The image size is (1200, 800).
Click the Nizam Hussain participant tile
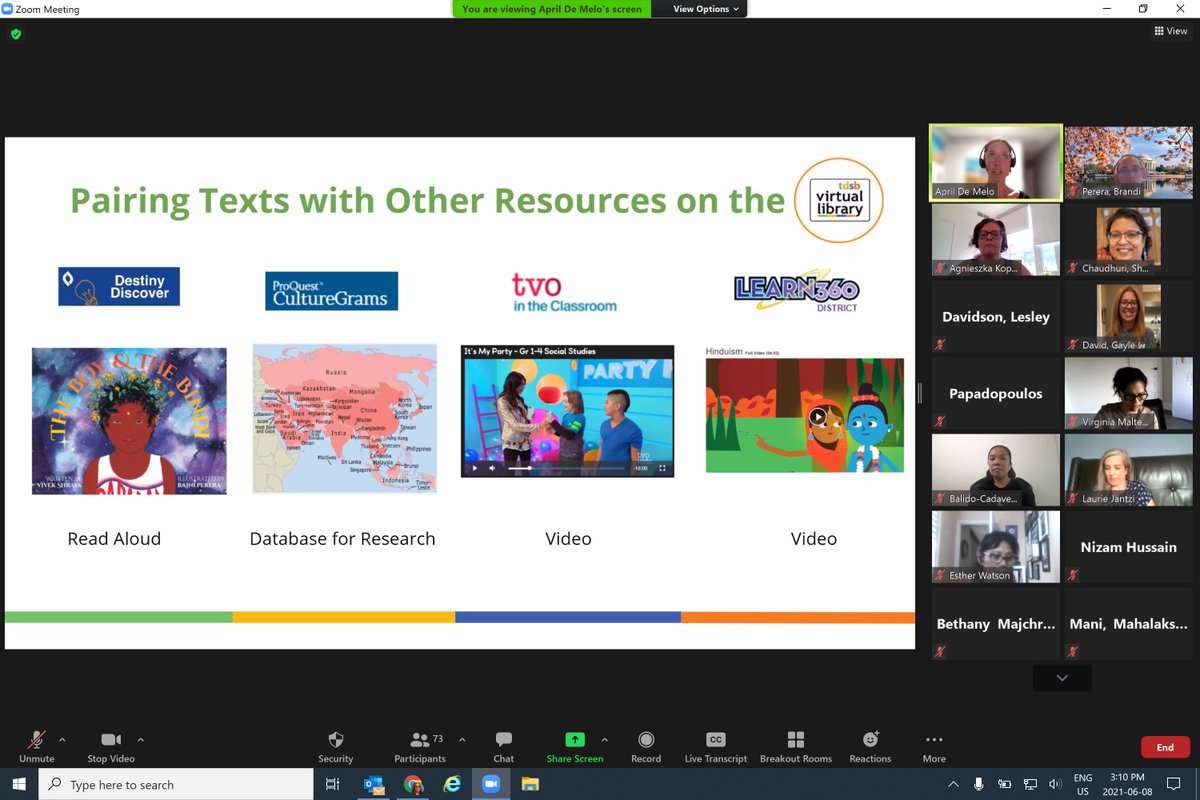tap(1128, 547)
